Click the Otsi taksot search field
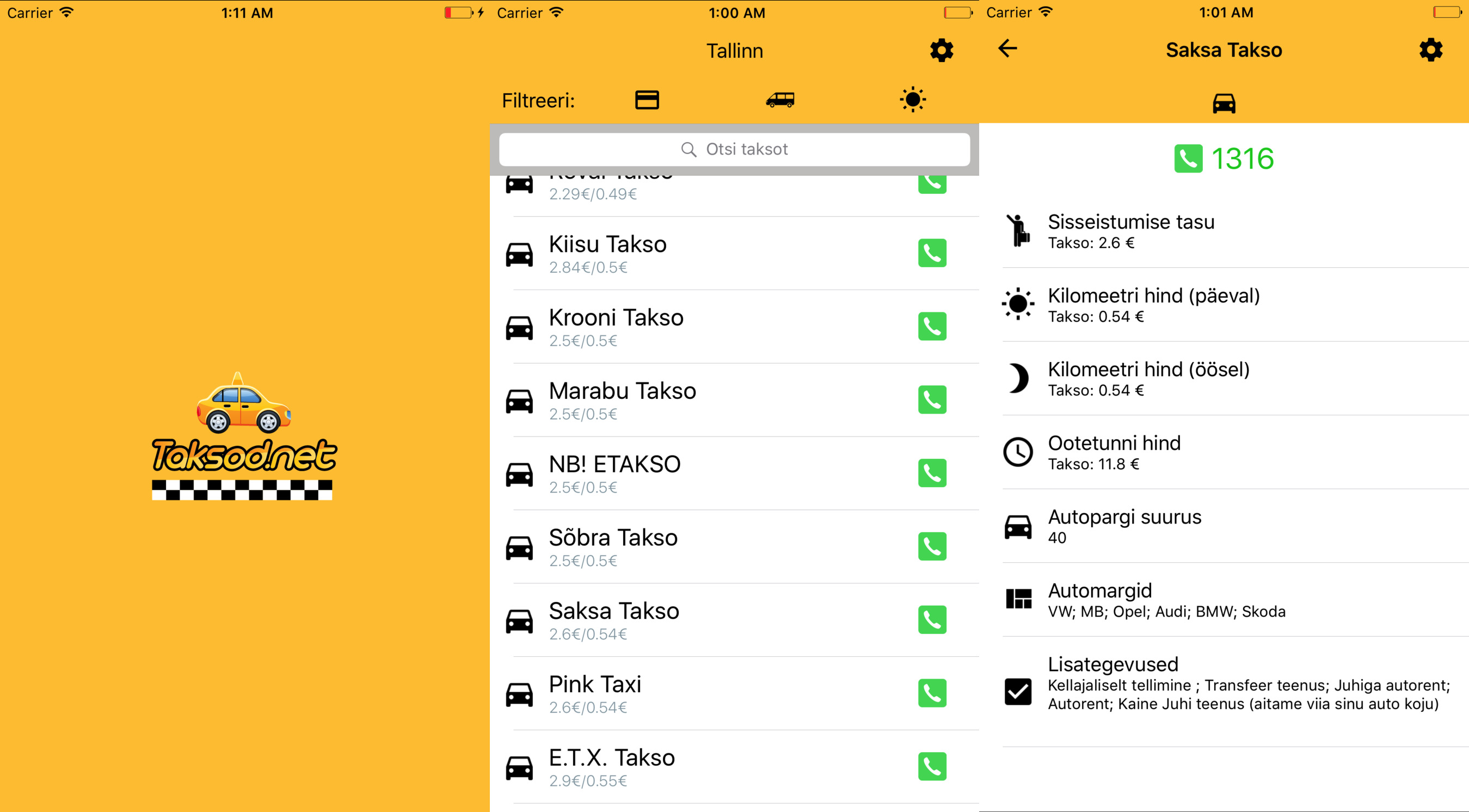The width and height of the screenshot is (1469, 812). click(x=734, y=150)
